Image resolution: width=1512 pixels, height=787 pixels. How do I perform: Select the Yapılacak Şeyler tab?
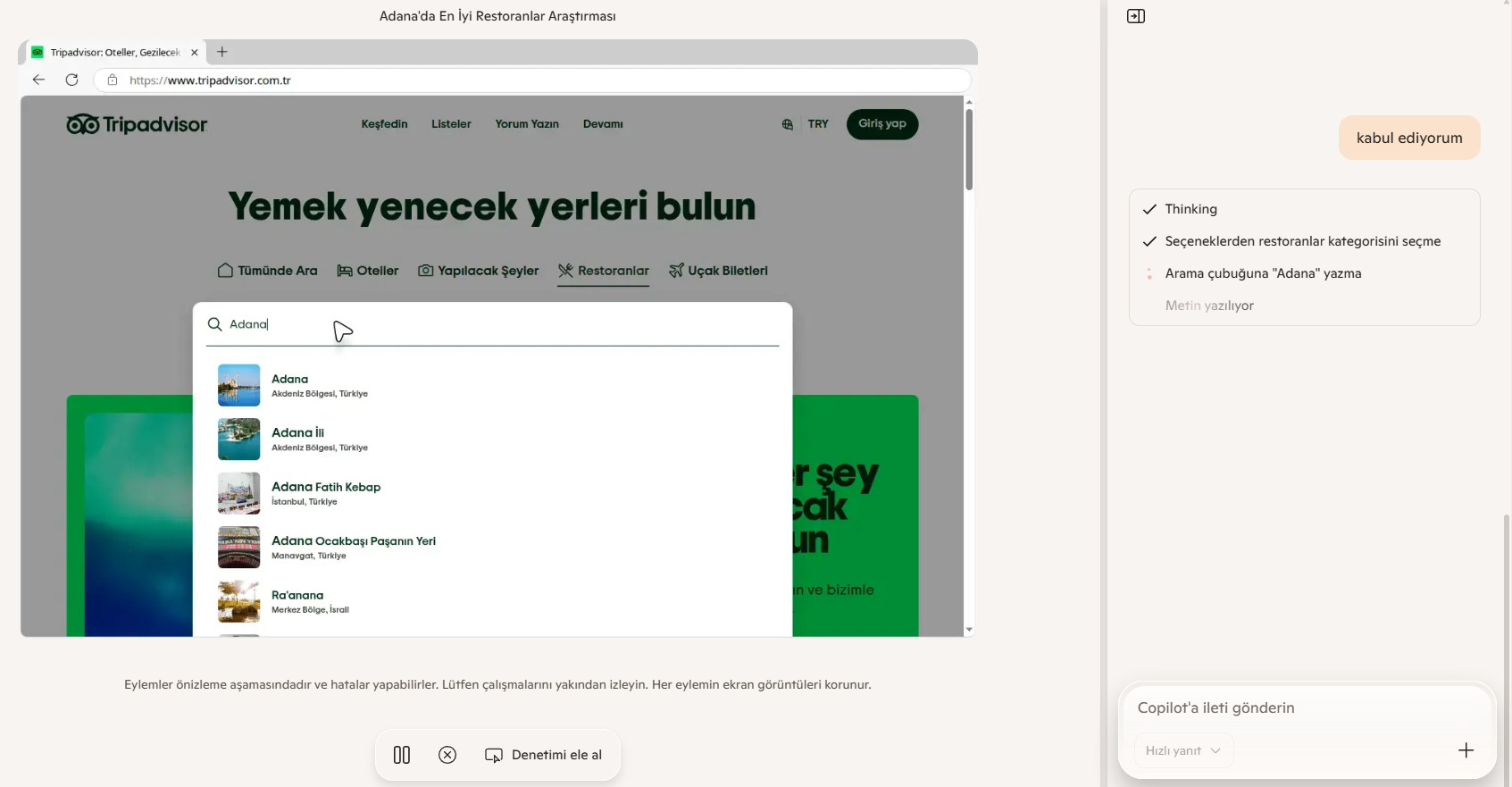pos(479,271)
